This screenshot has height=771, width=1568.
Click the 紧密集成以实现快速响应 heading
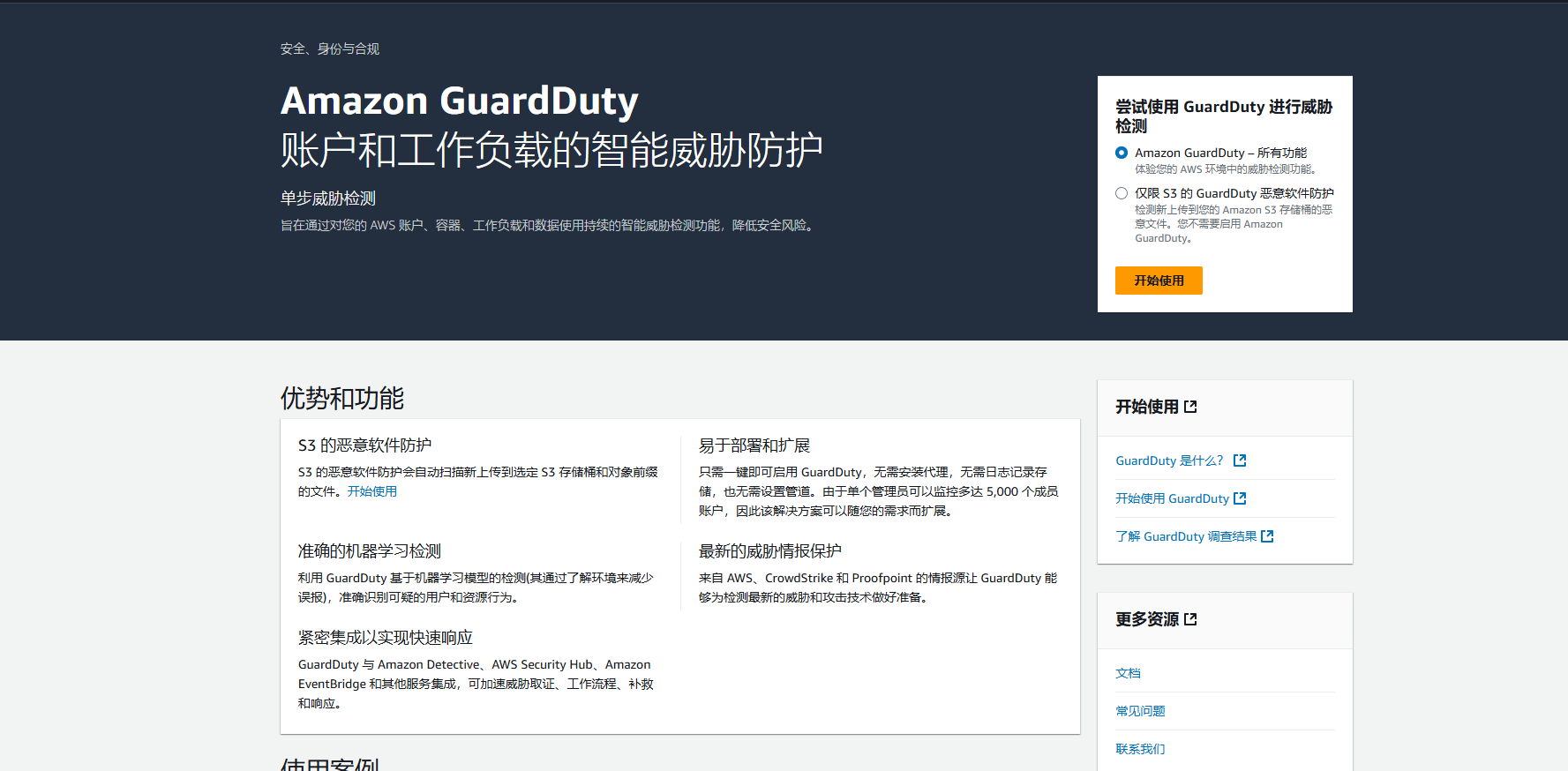[386, 638]
